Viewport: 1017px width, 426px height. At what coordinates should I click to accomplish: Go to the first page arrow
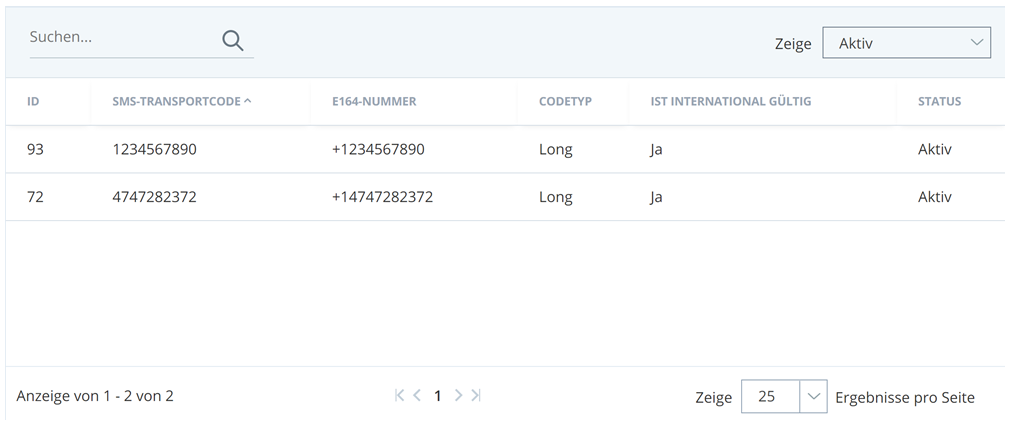click(x=400, y=395)
